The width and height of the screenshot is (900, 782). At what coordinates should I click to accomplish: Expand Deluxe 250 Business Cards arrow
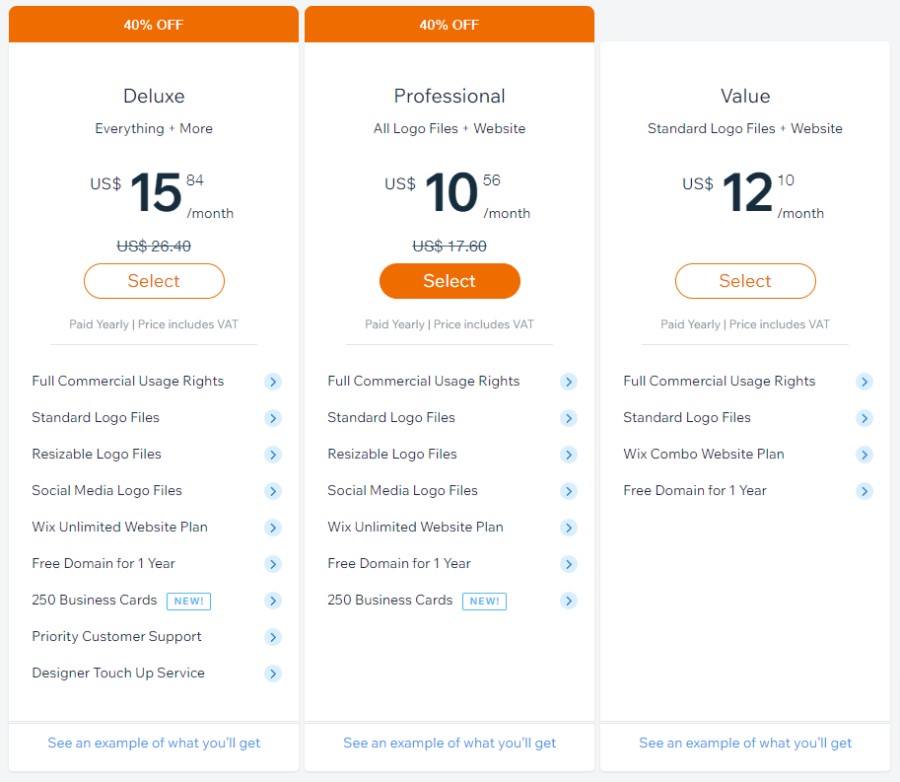[x=273, y=601]
